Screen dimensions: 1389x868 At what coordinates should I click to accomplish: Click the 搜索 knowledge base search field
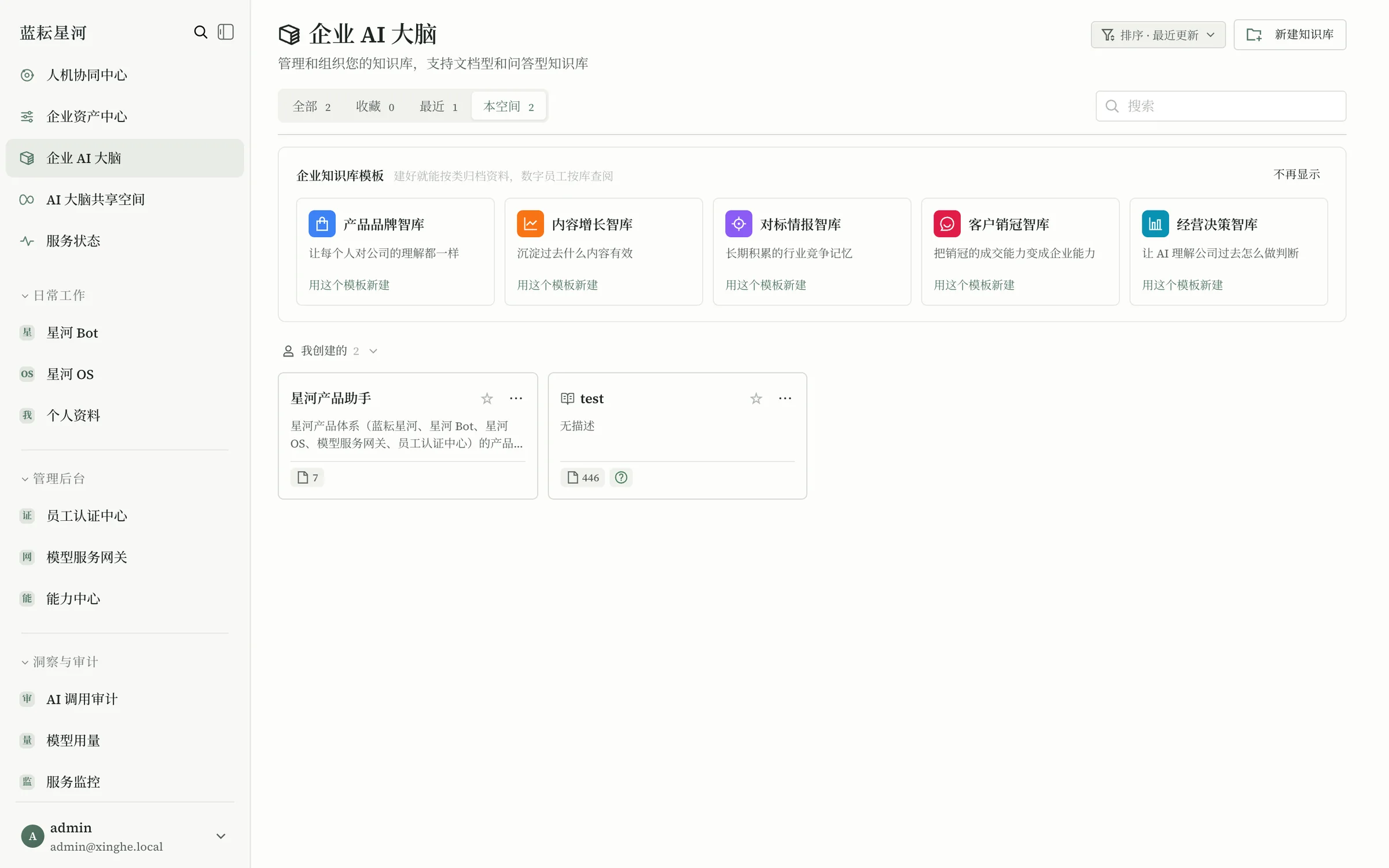click(x=1221, y=106)
